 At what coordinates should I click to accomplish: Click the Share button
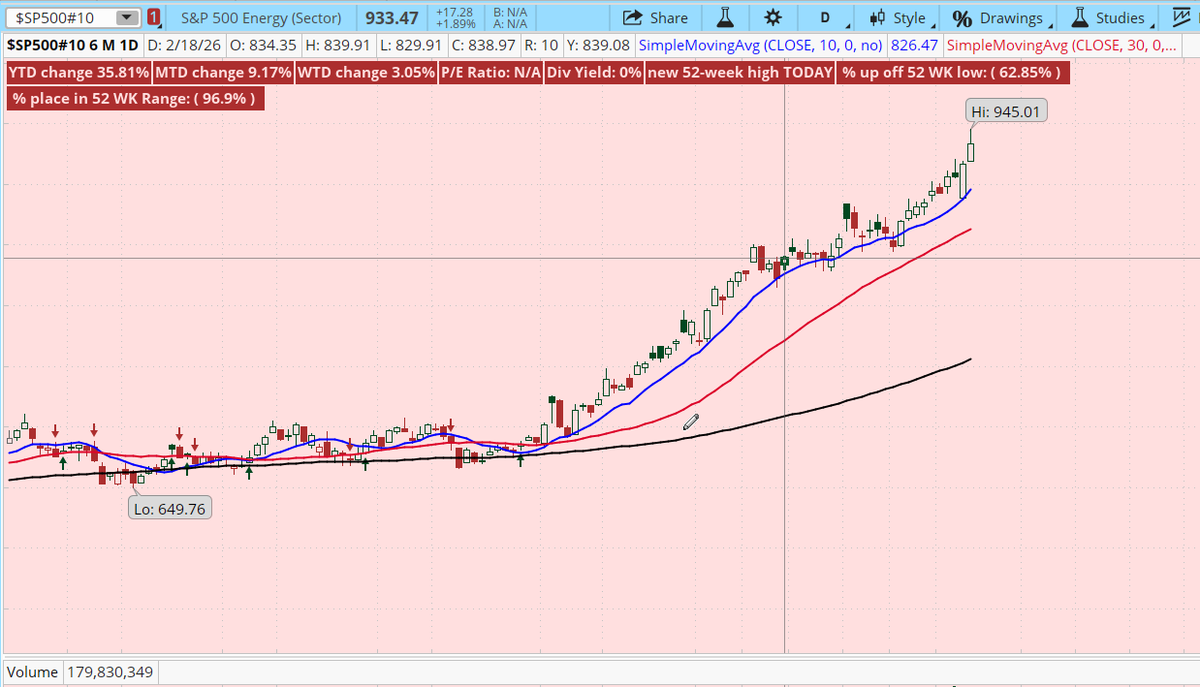(655, 18)
